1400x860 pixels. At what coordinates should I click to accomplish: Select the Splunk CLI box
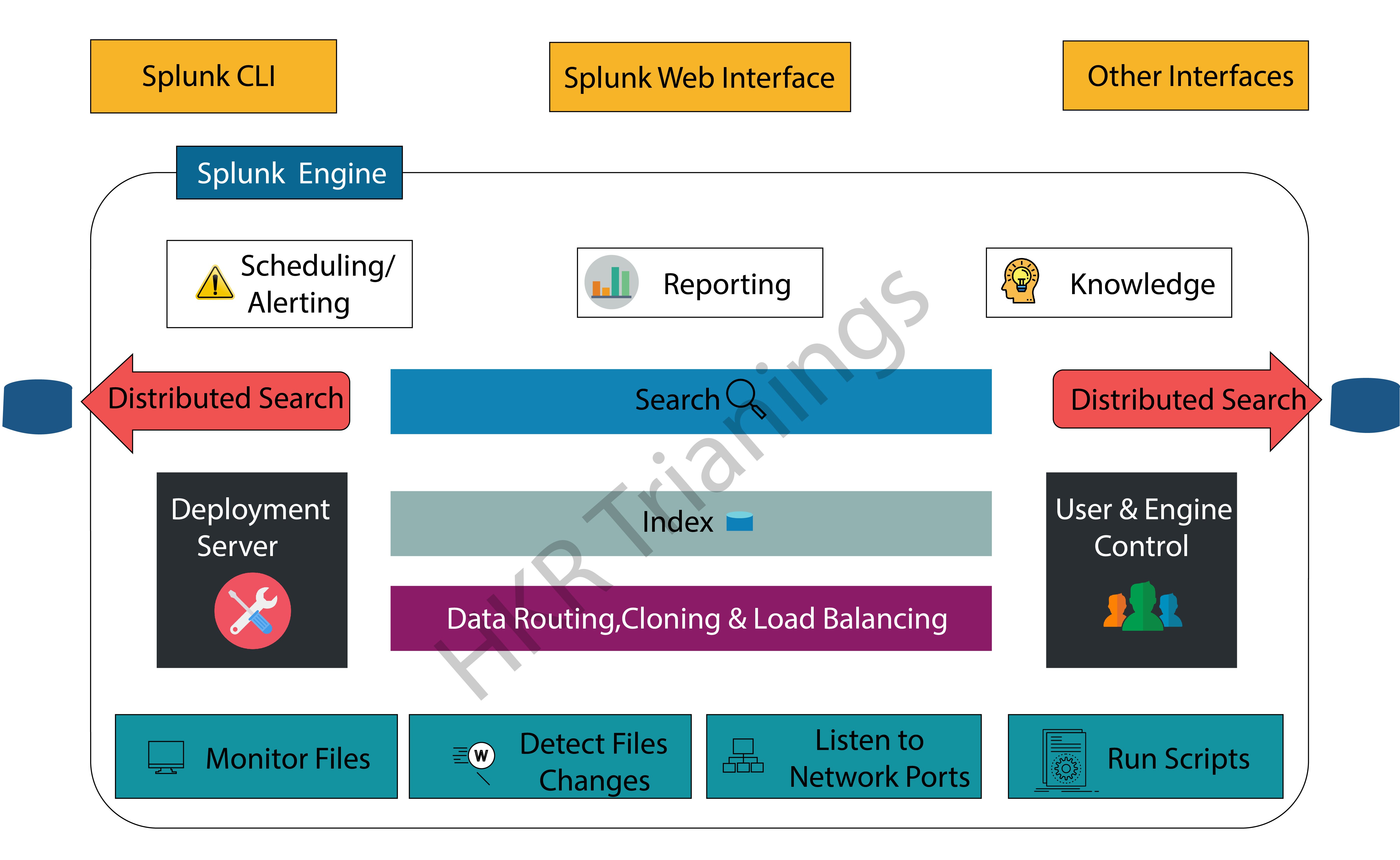coord(213,76)
